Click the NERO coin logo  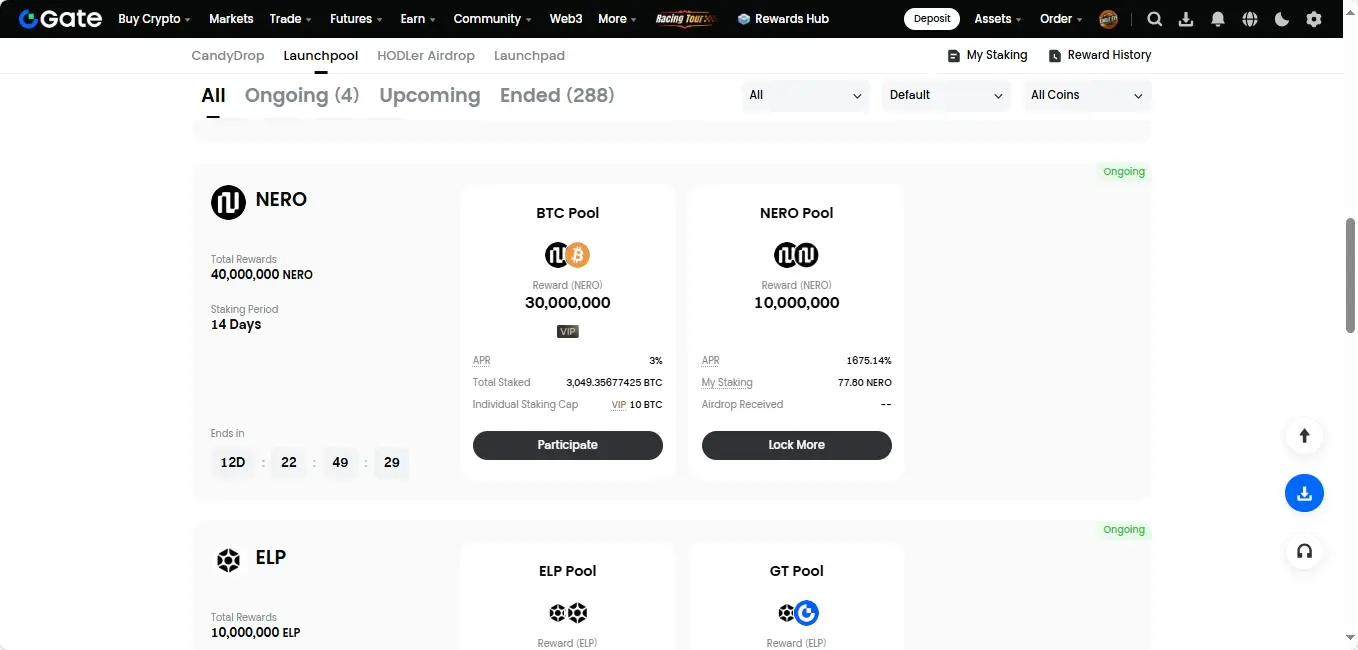(x=228, y=202)
